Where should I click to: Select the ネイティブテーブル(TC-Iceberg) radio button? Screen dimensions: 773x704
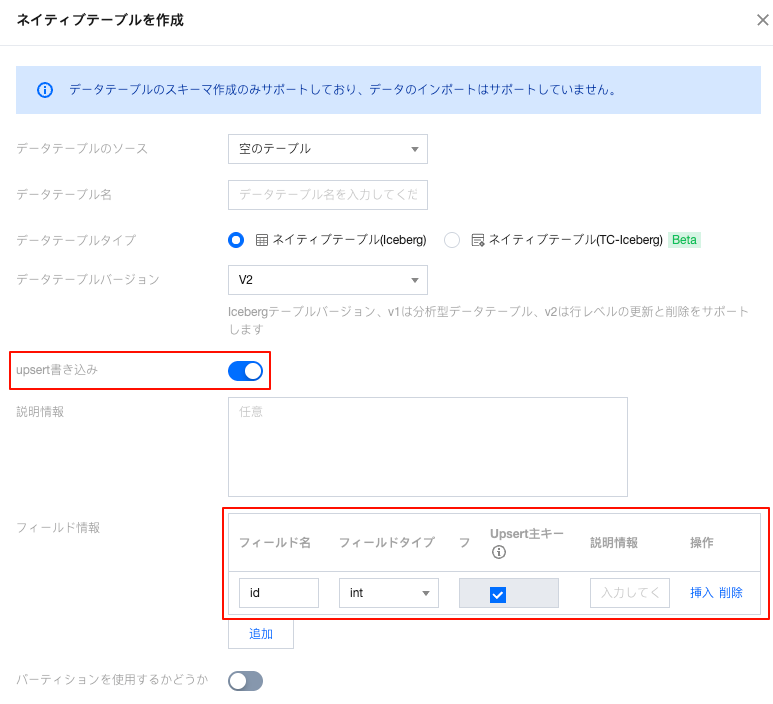(452, 240)
